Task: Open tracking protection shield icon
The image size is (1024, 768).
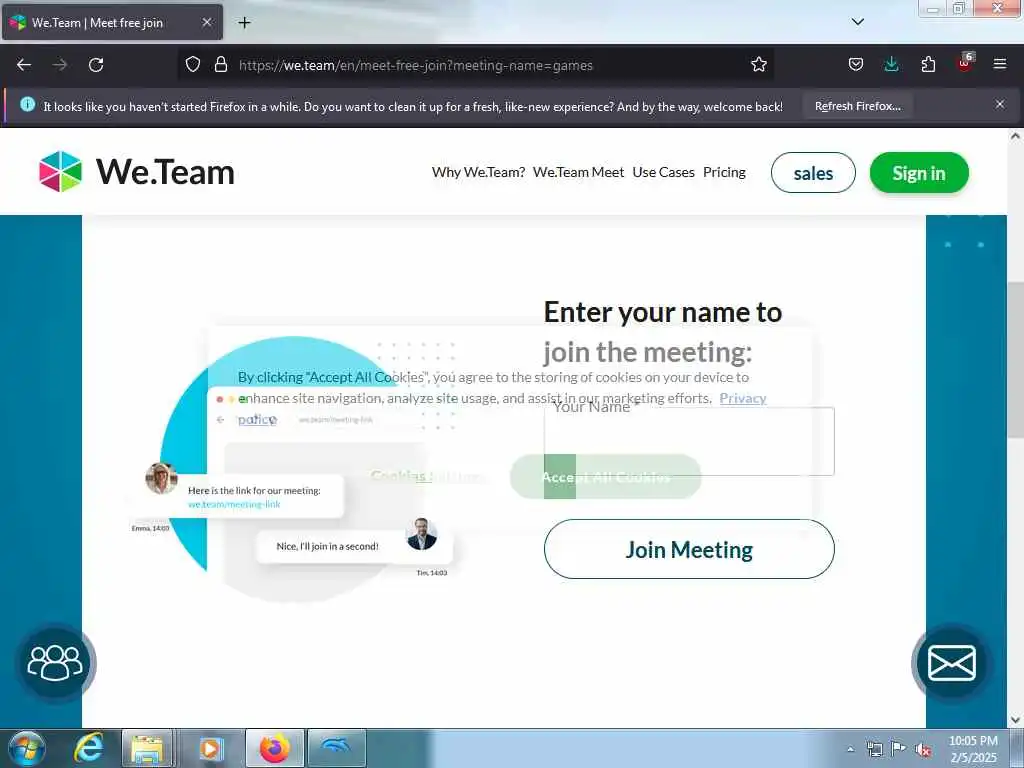Action: [193, 65]
